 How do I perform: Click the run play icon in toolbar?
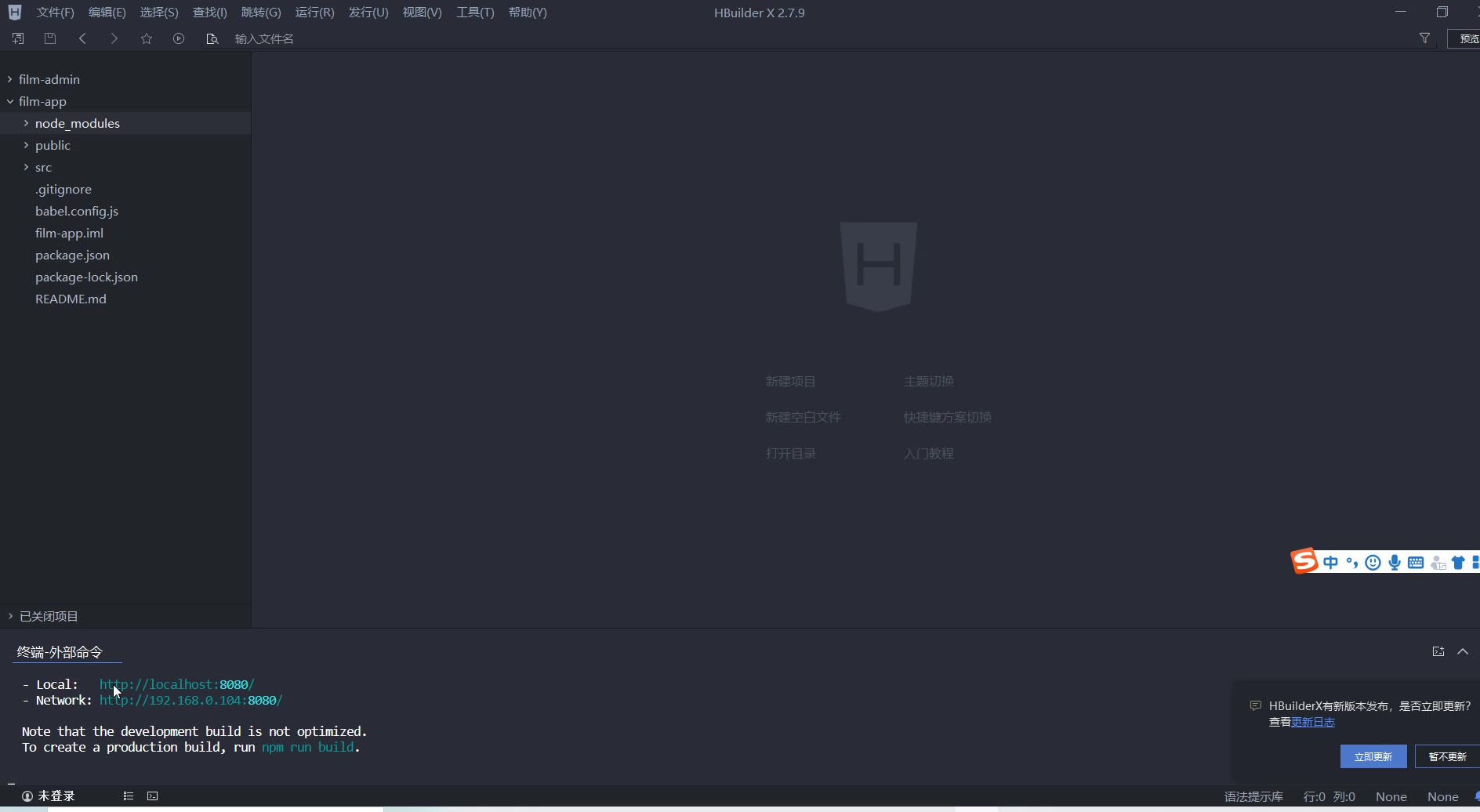click(x=179, y=38)
